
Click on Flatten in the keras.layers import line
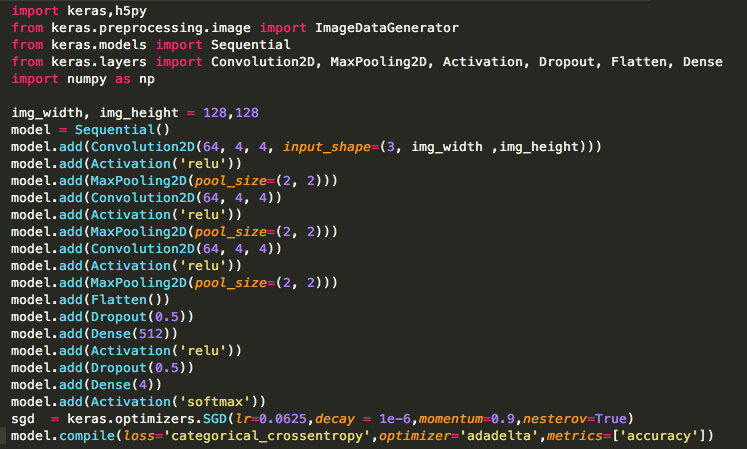pos(641,61)
